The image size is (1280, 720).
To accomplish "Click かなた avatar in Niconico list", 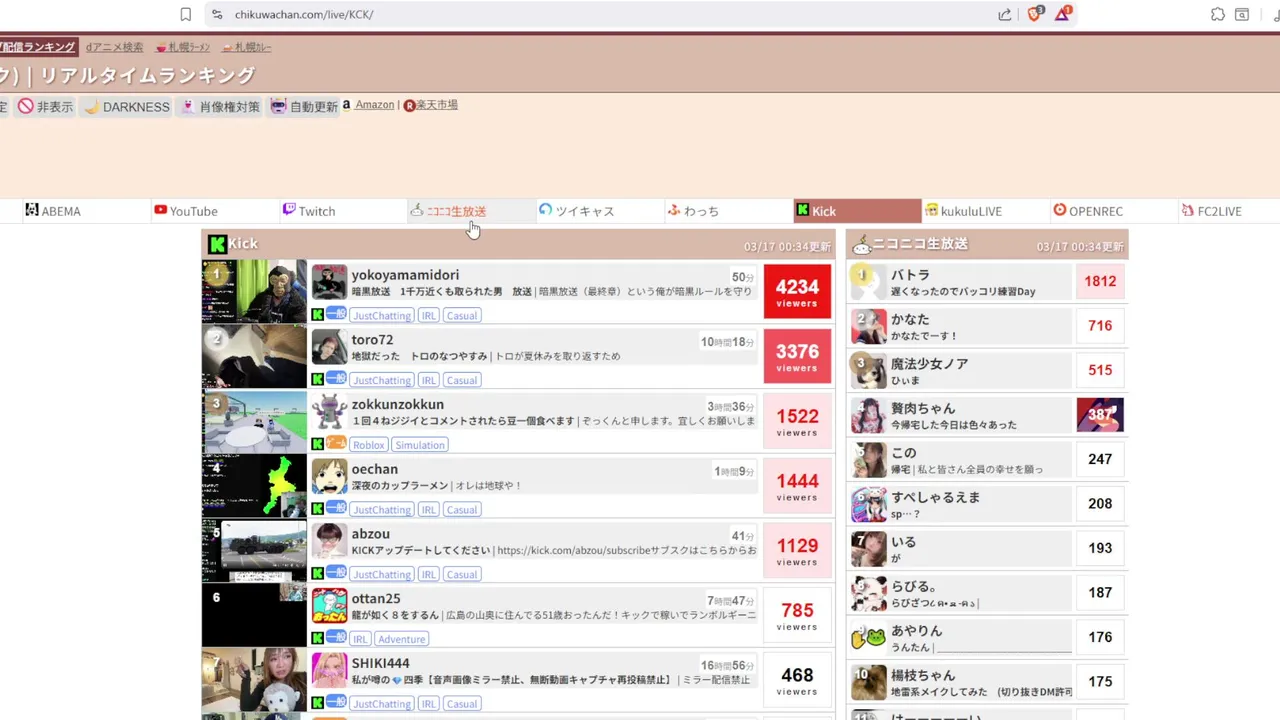I will [868, 326].
